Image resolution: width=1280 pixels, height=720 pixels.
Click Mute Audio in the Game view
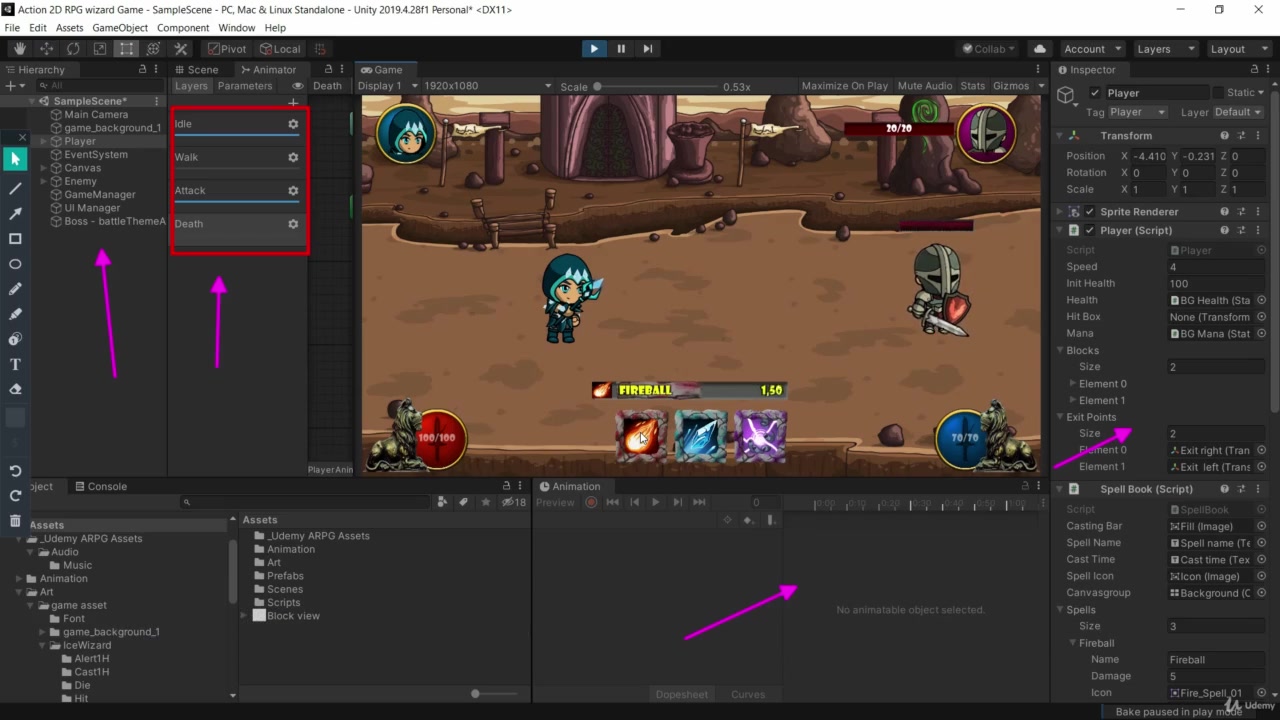coord(924,85)
